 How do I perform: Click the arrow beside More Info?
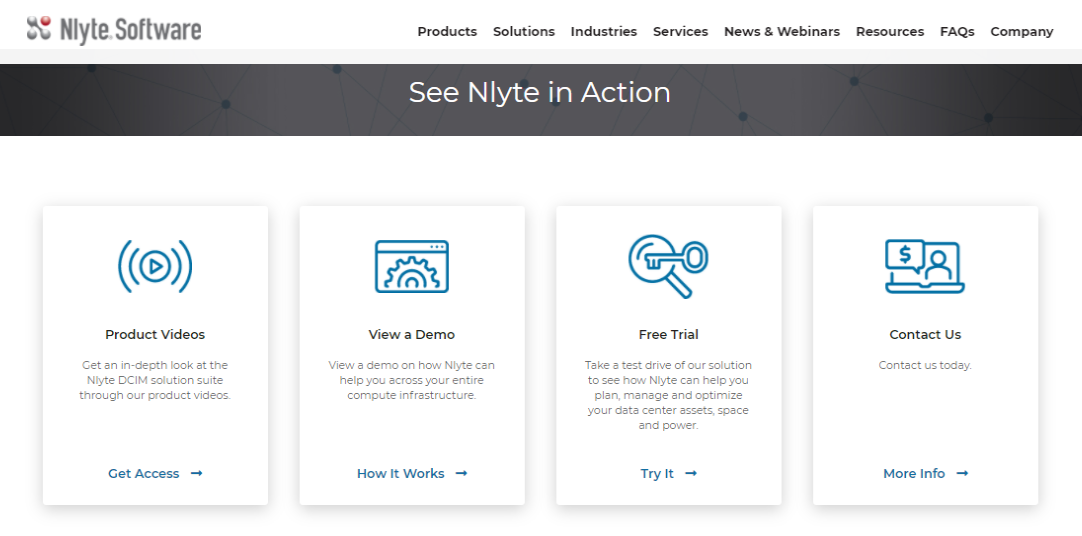[962, 474]
